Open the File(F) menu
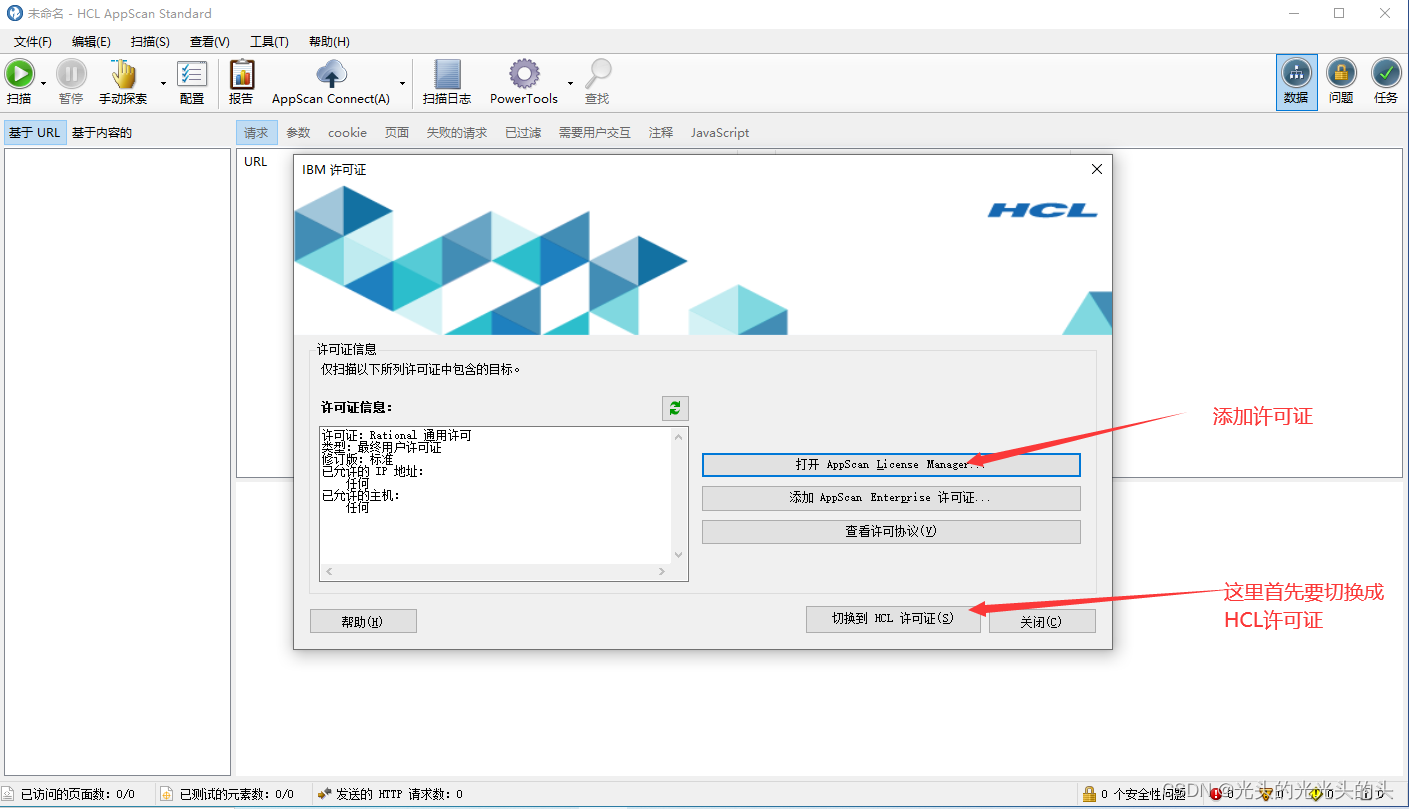This screenshot has width=1409, height=809. (x=33, y=41)
